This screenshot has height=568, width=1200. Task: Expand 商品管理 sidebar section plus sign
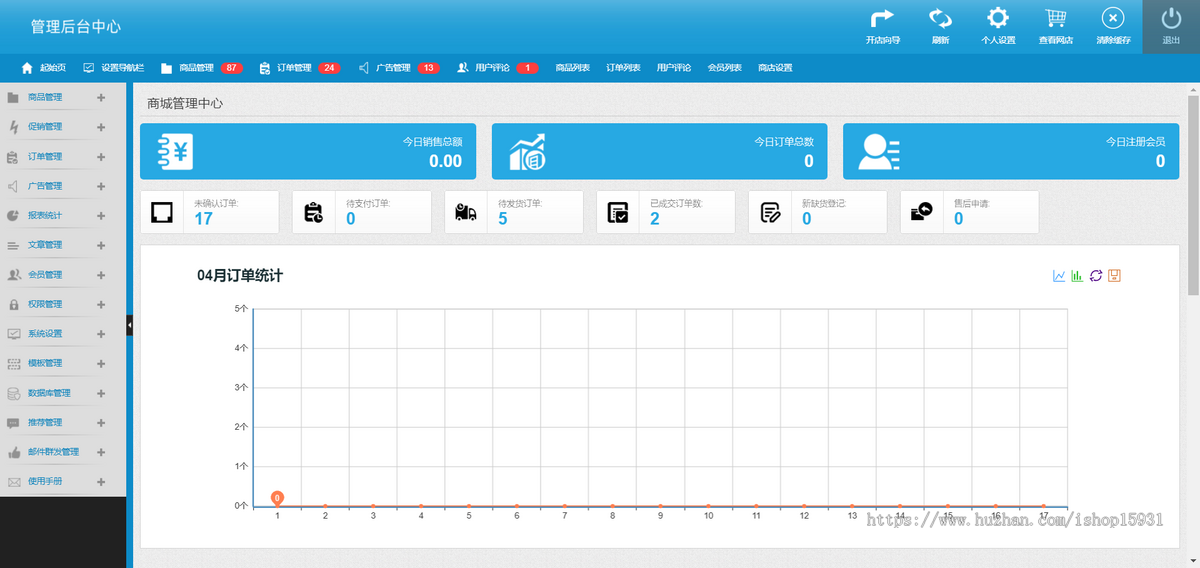[x=101, y=98]
